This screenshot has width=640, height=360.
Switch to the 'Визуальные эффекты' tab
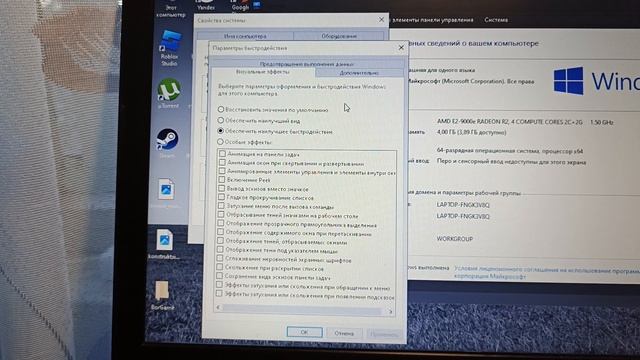263,72
